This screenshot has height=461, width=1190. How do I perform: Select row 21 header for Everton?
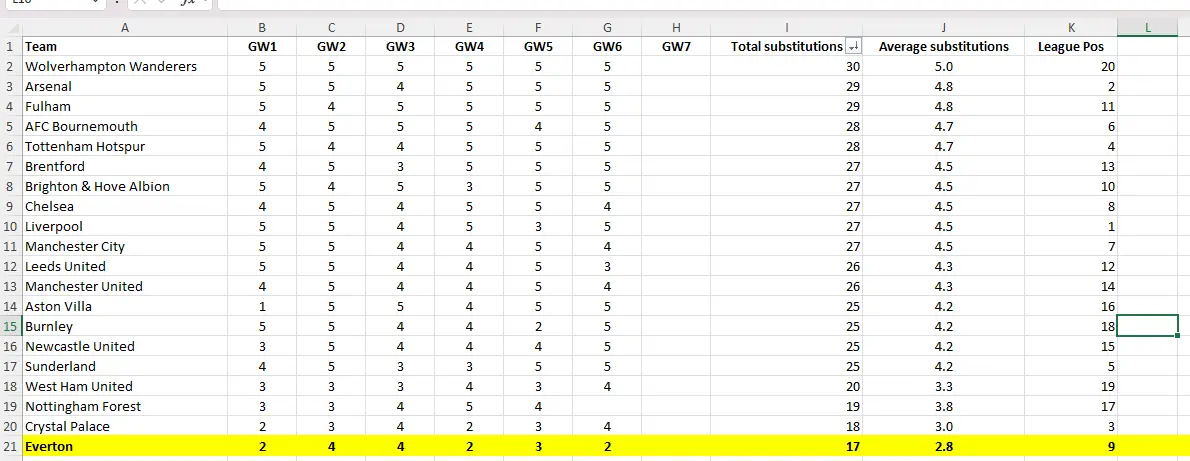(10, 446)
